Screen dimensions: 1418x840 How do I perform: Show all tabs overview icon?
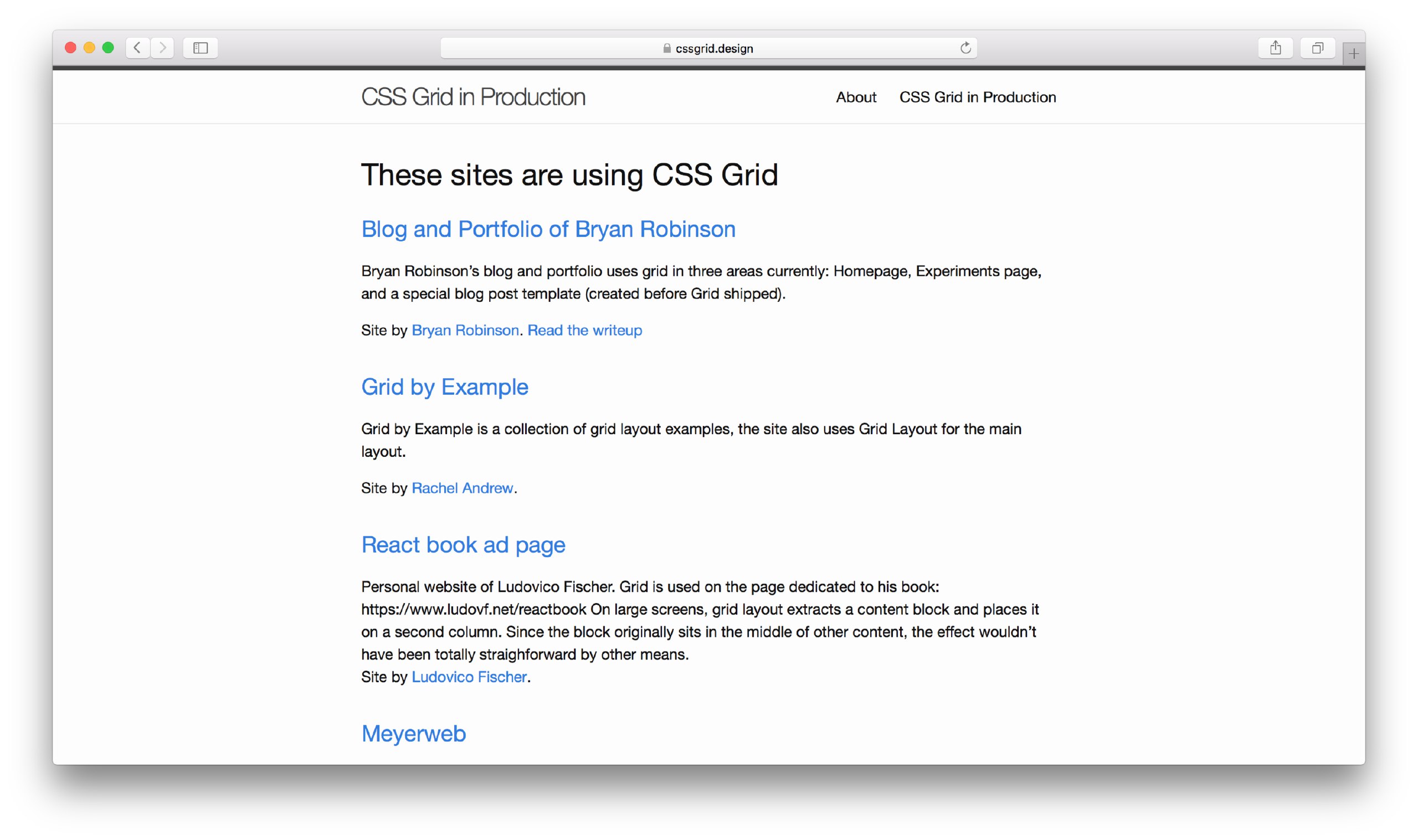[x=1318, y=48]
